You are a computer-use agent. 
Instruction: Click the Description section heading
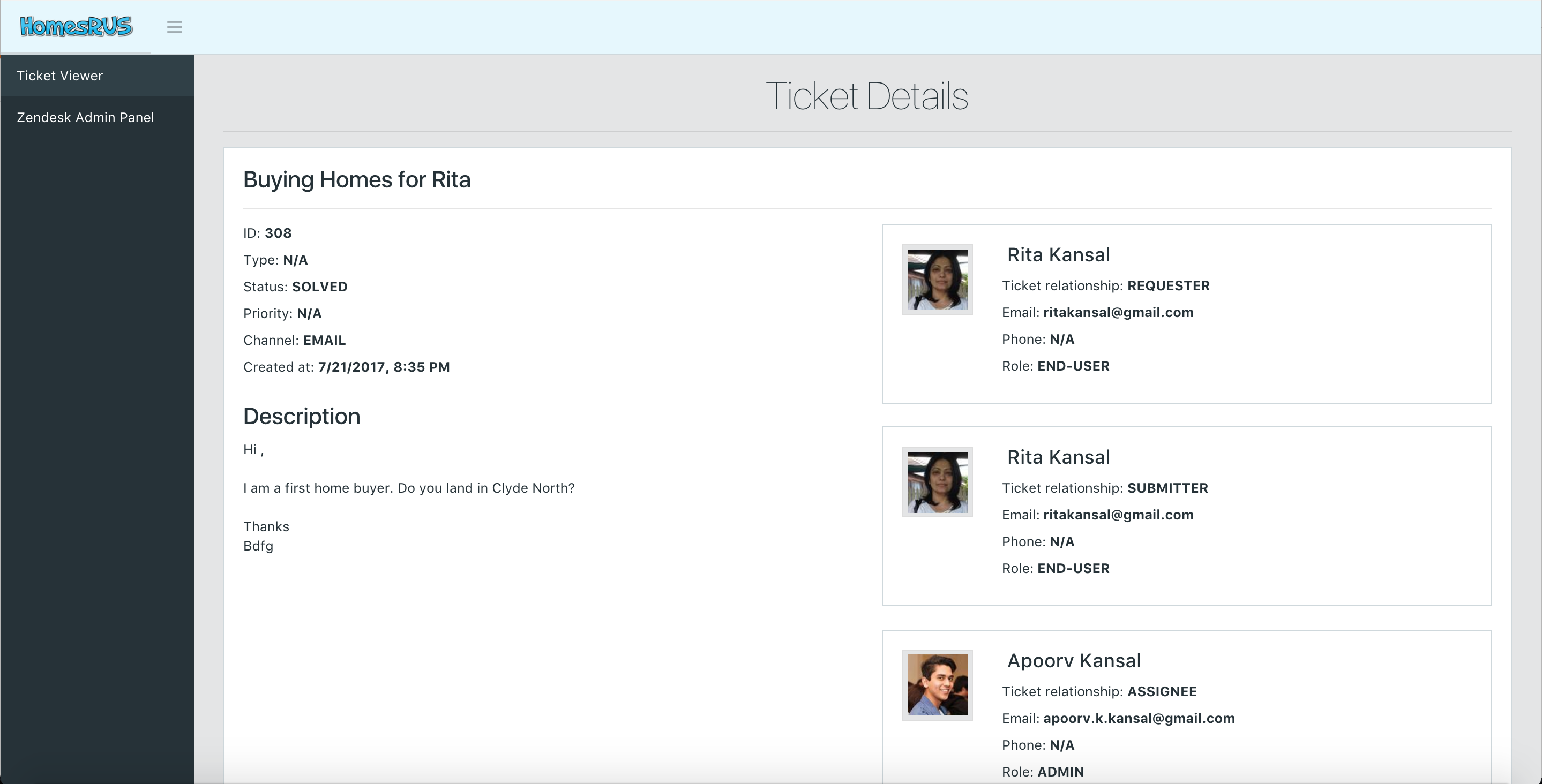click(302, 417)
